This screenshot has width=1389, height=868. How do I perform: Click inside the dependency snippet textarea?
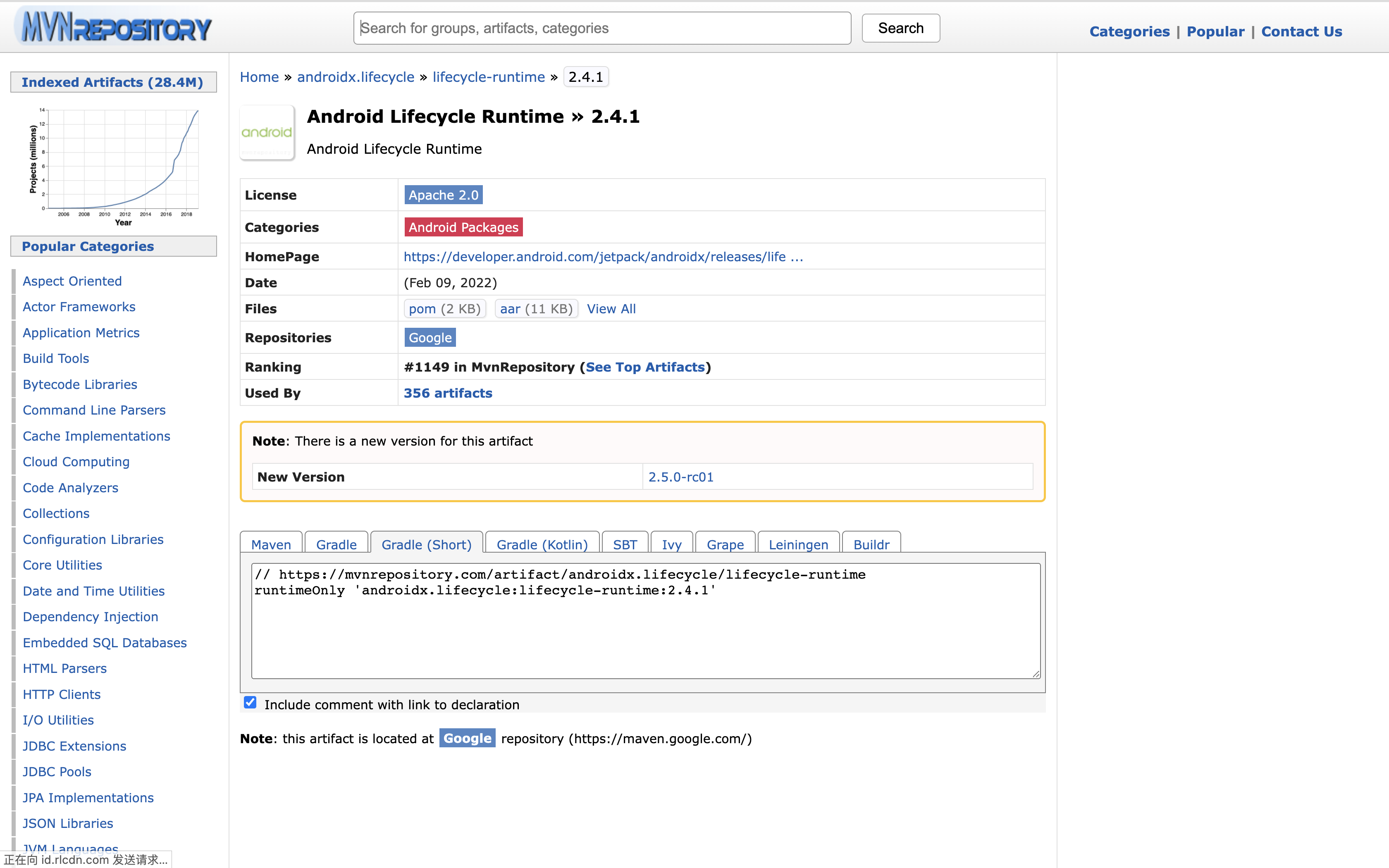tap(646, 620)
